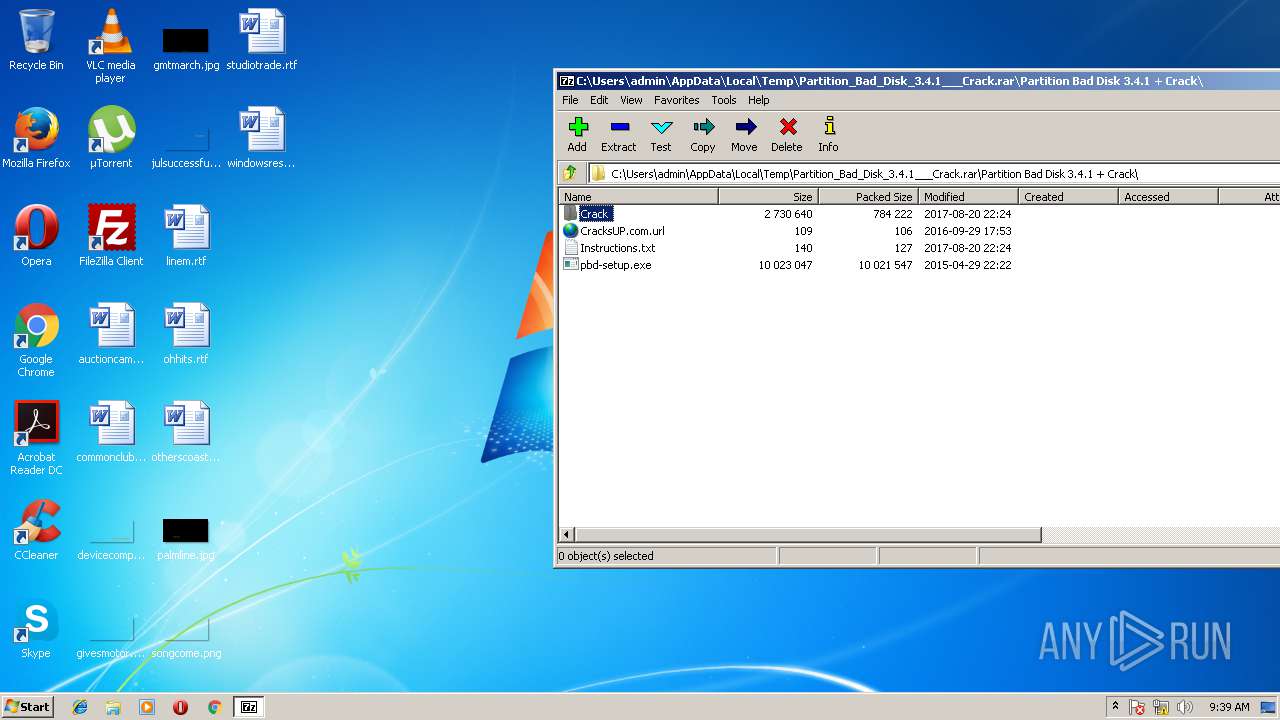
Task: Open the File menu
Action: pos(570,100)
